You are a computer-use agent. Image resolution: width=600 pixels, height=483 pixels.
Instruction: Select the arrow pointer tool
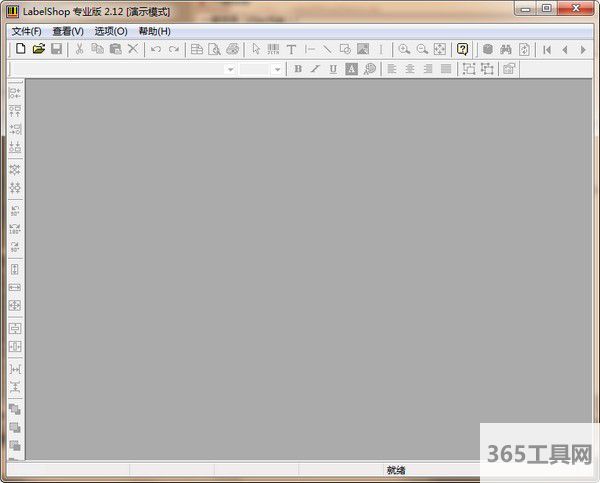tap(256, 49)
